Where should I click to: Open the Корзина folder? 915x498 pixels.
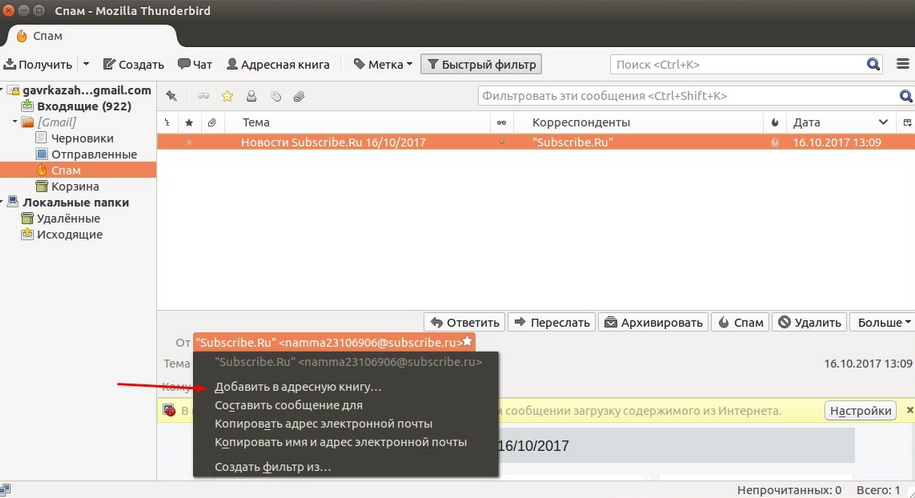[x=75, y=186]
